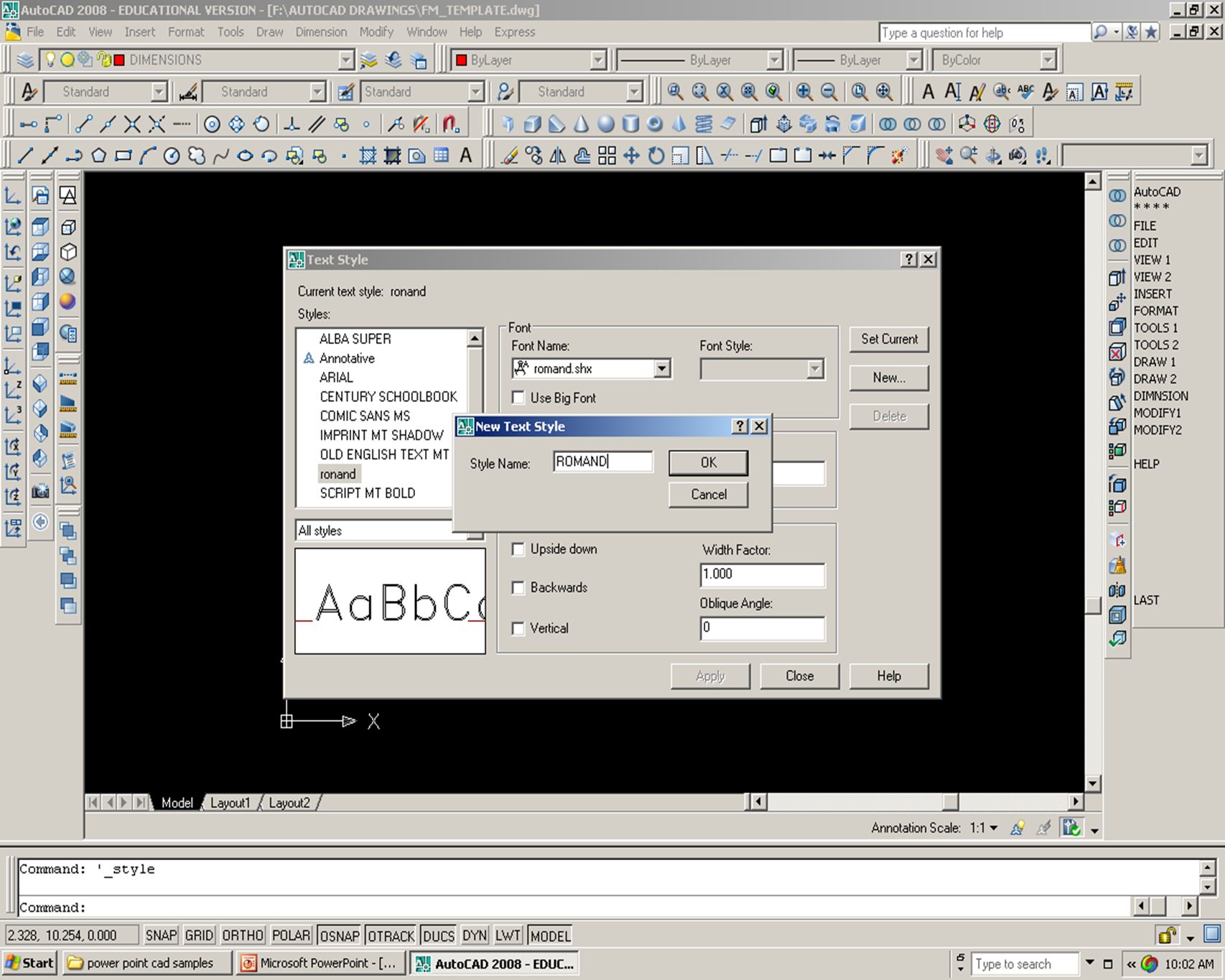Select the Multiline Text tool
Viewport: 1225px width, 980px height.
click(465, 156)
